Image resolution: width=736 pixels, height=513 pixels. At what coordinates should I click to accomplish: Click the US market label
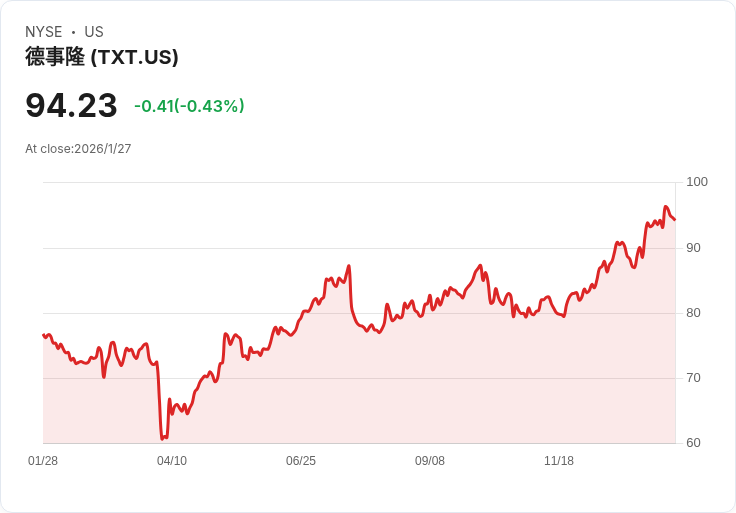point(94,32)
